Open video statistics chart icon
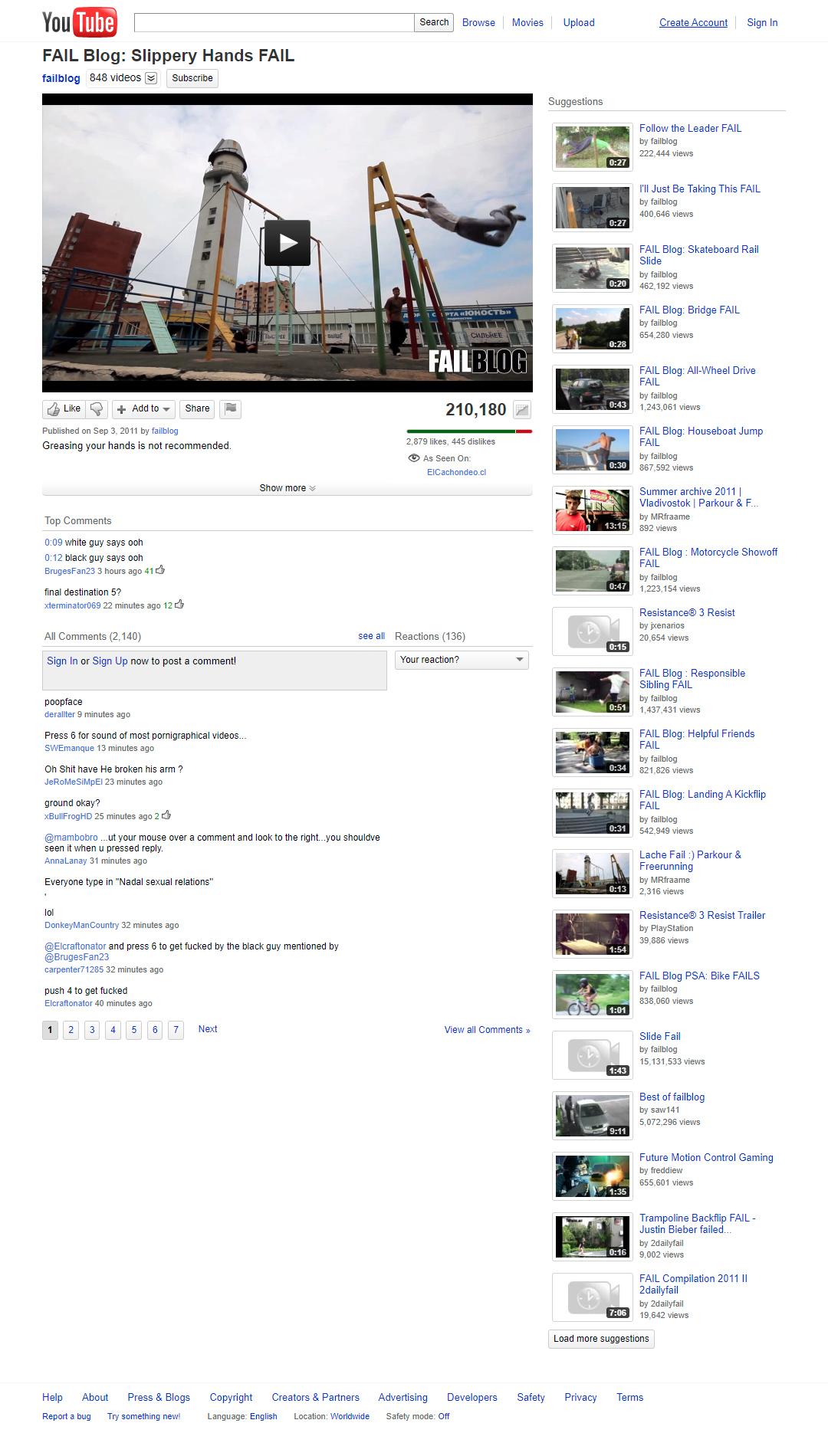Image resolution: width=828 pixels, height=1456 pixels. point(522,410)
